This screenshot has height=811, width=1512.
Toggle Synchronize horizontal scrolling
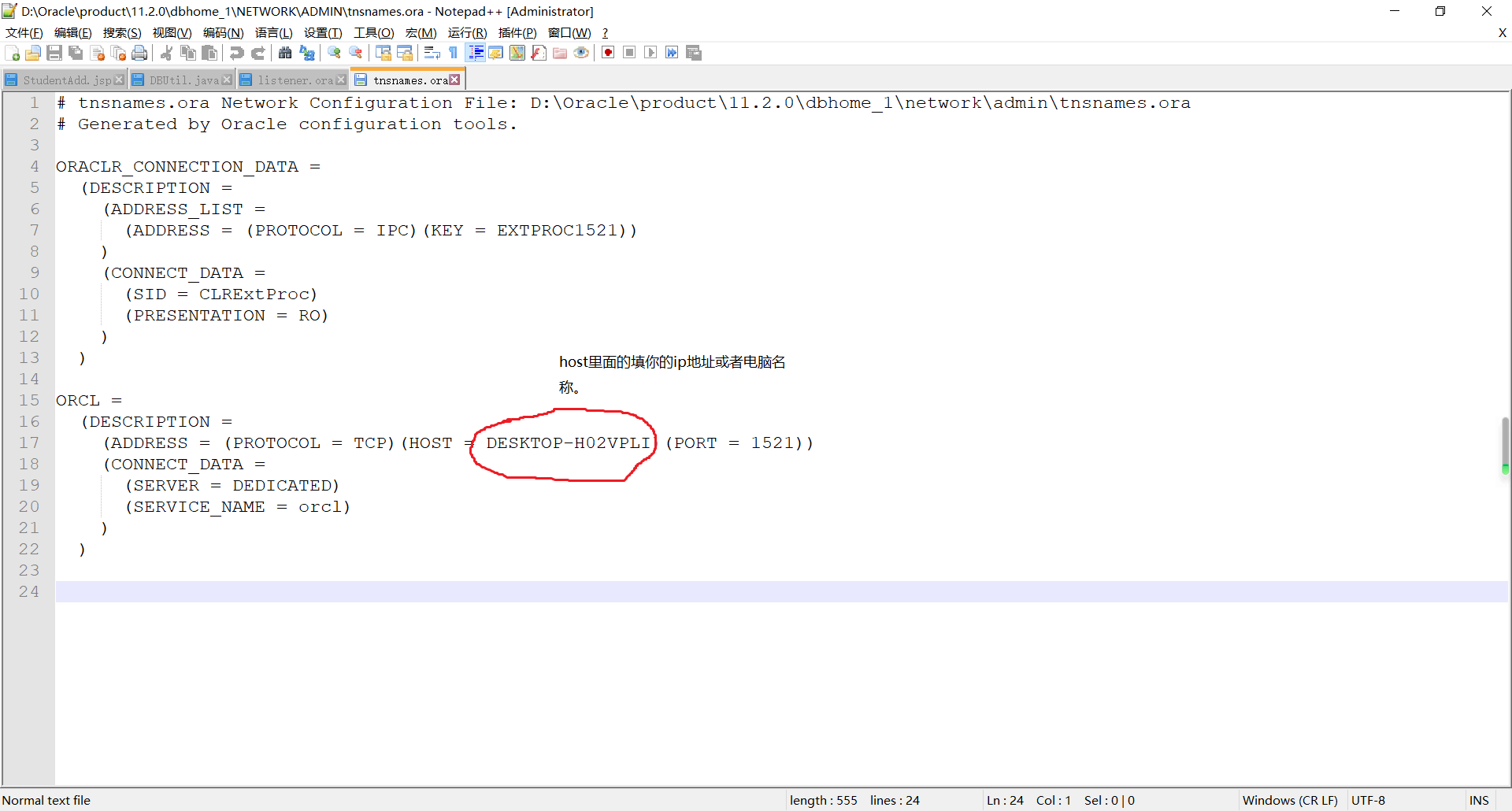pos(405,53)
